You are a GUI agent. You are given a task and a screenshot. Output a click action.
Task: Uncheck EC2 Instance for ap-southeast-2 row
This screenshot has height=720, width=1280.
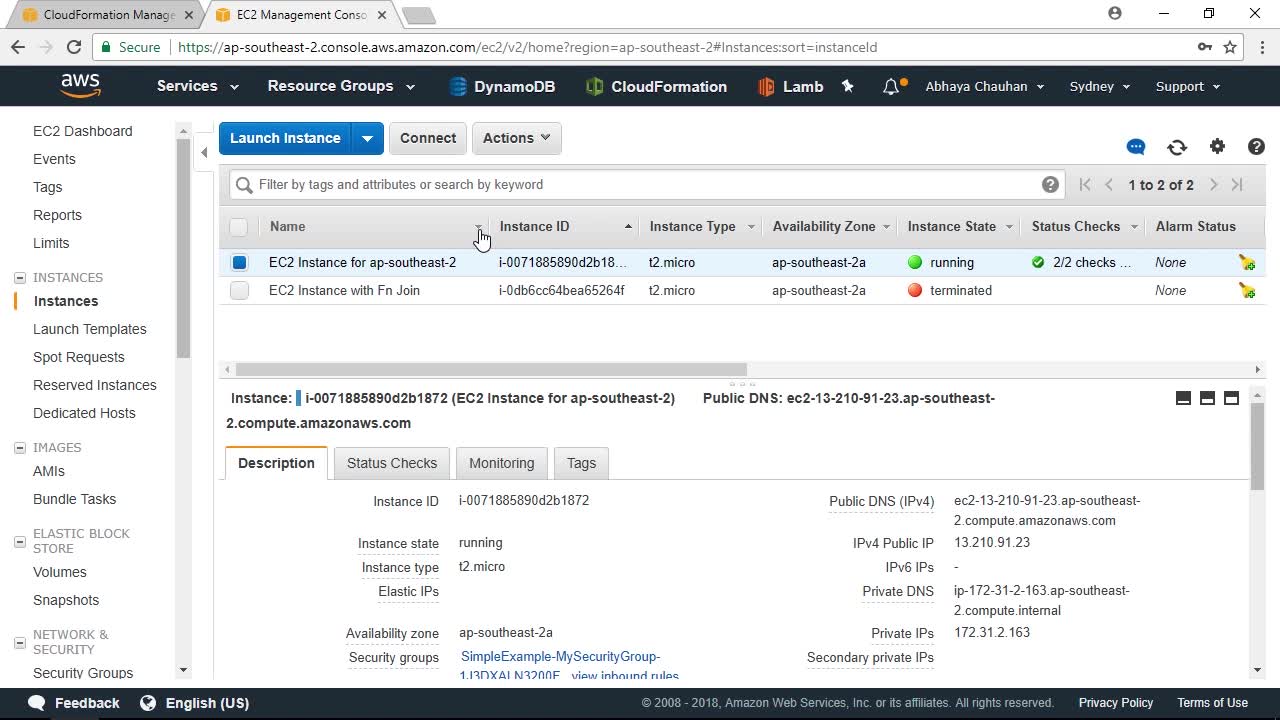click(x=239, y=262)
